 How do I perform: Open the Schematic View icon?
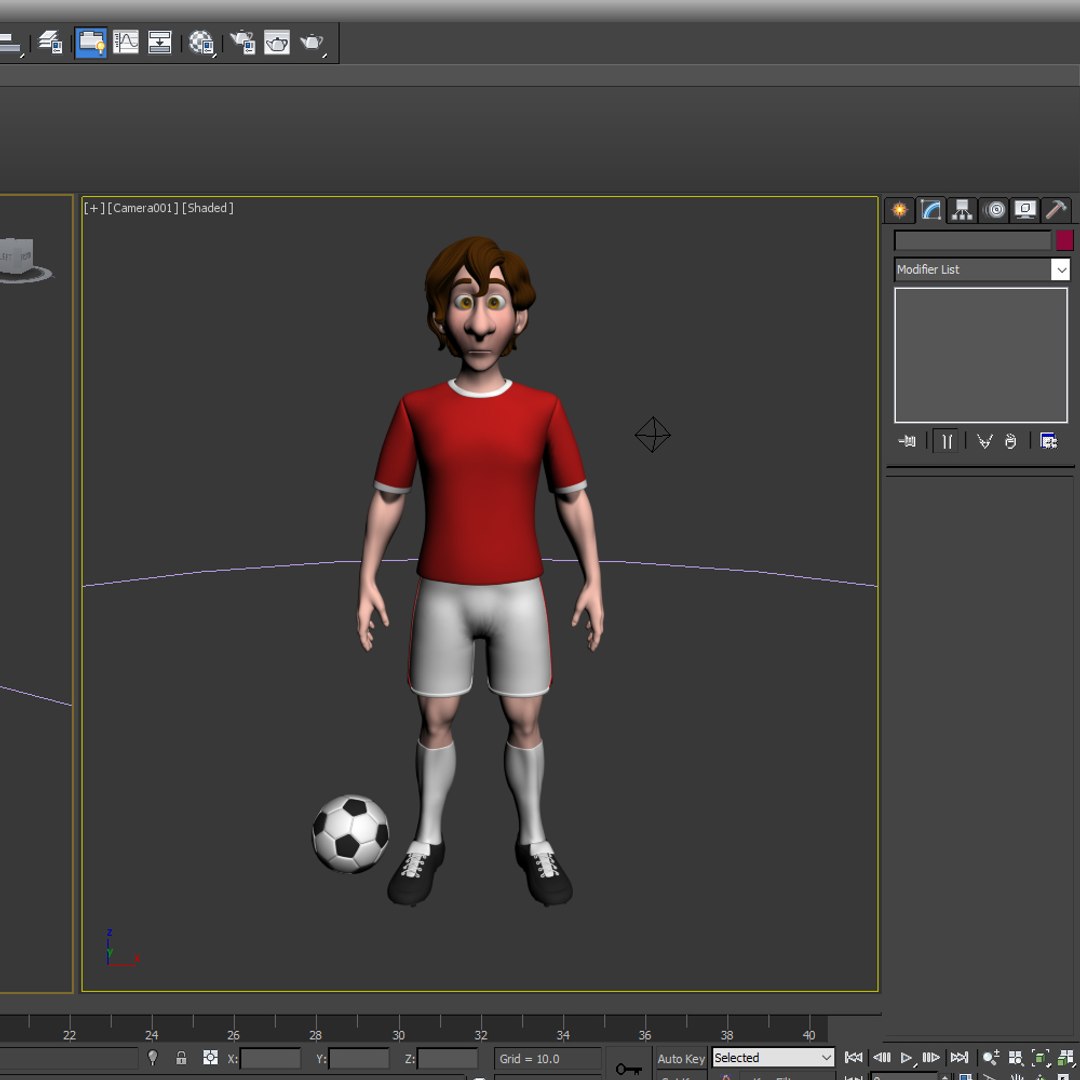[x=160, y=43]
